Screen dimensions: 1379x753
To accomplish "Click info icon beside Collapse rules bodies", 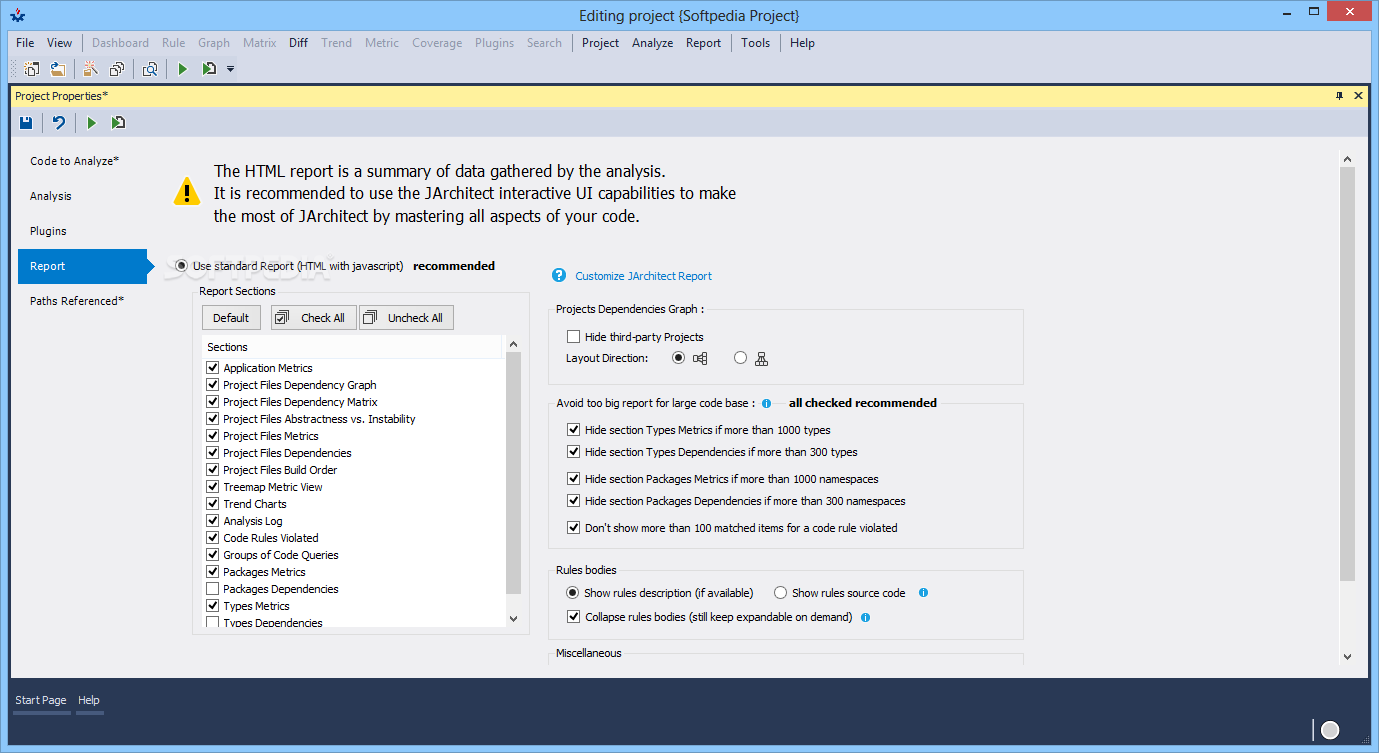I will point(865,617).
